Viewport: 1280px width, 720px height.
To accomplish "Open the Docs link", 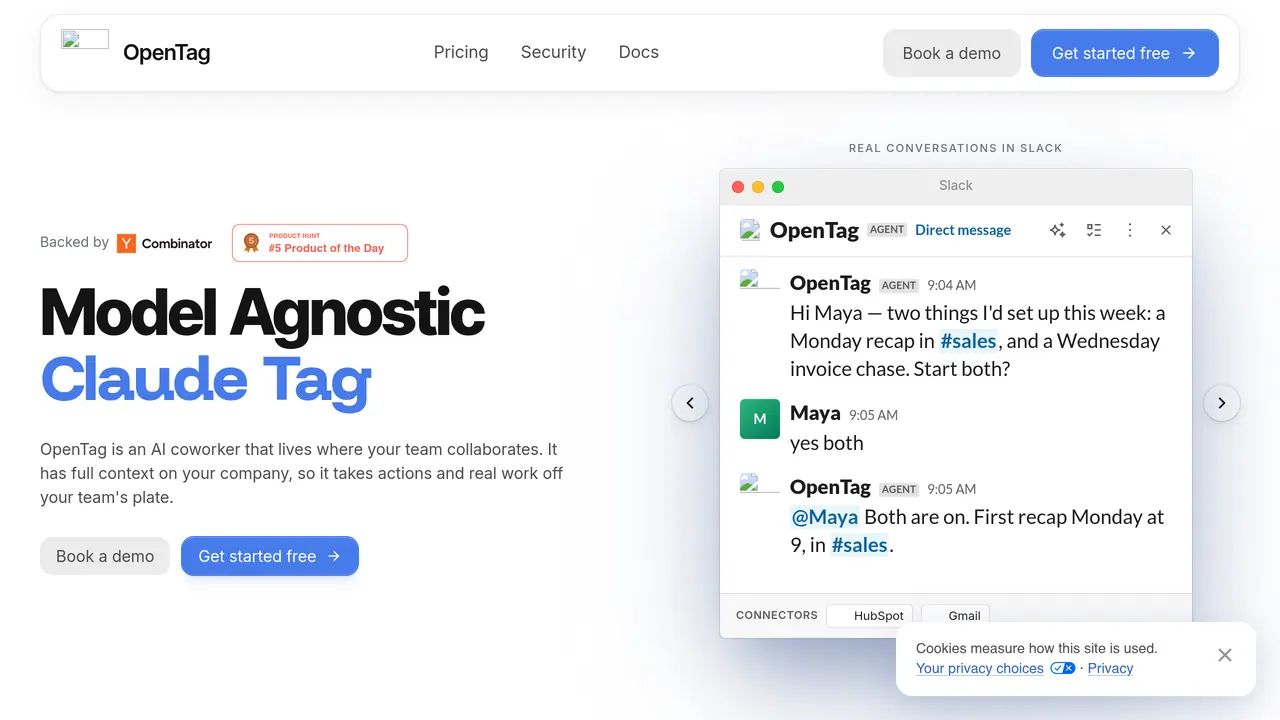I will pos(639,52).
